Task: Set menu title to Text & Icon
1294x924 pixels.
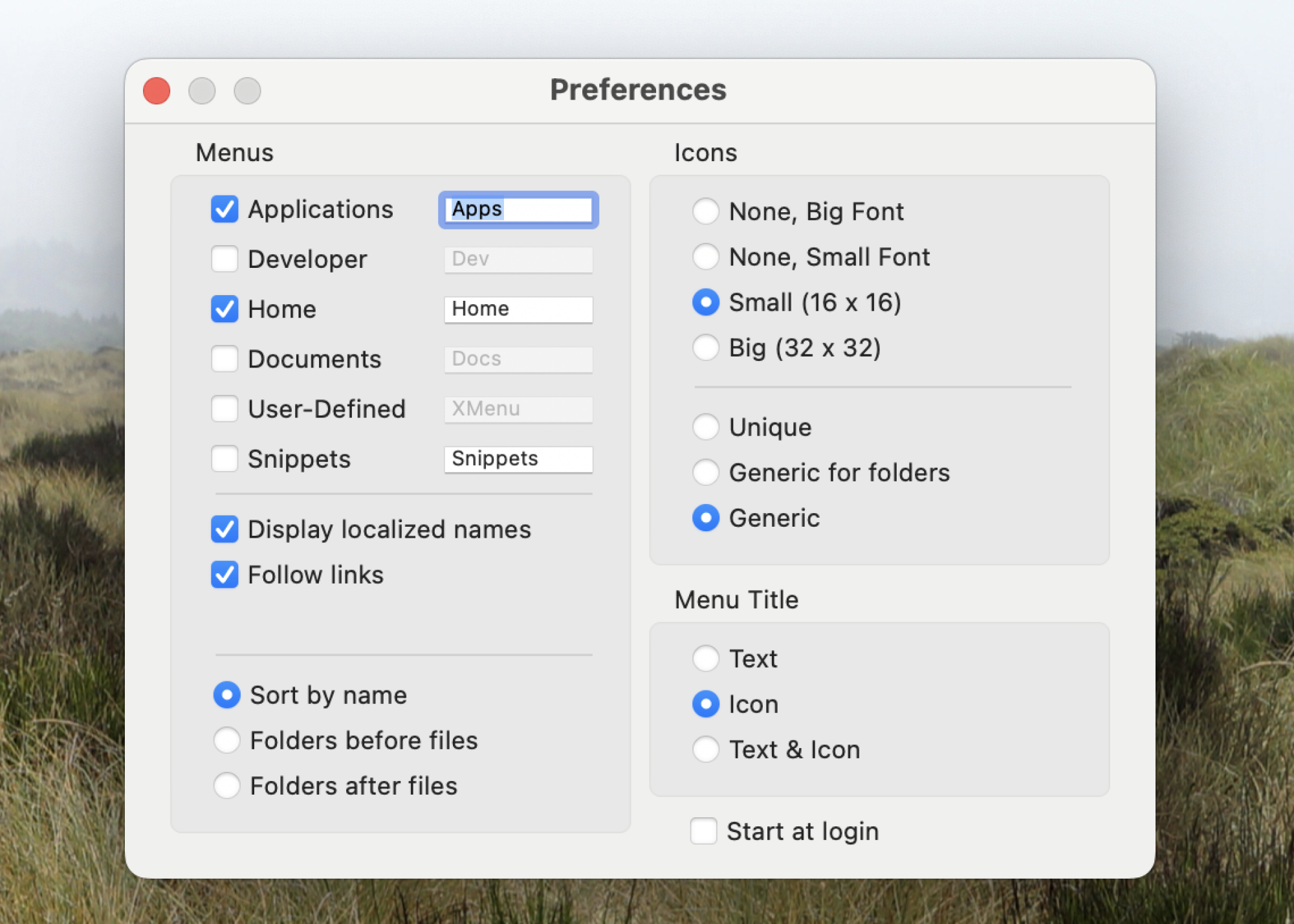Action: pos(706,749)
